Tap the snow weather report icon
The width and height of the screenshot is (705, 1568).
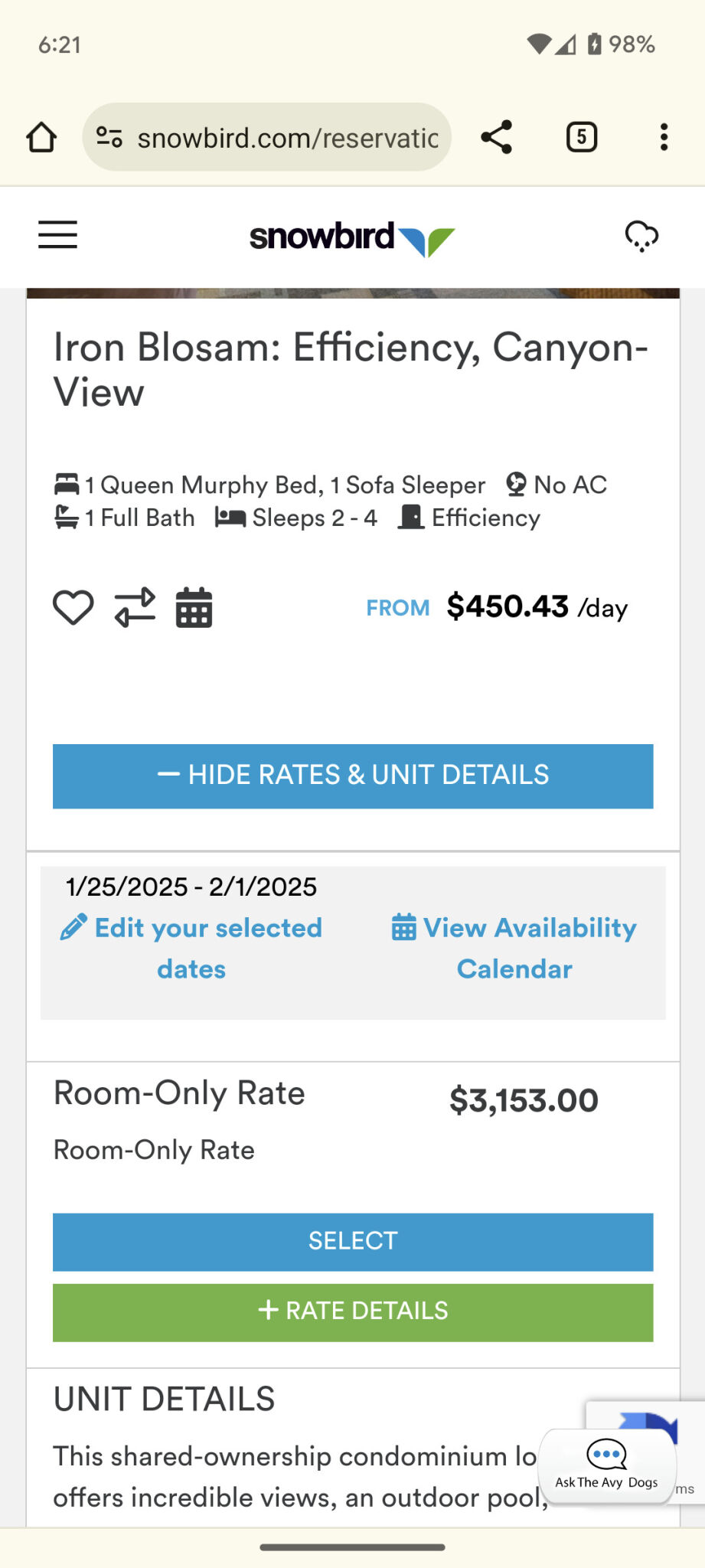(x=641, y=236)
